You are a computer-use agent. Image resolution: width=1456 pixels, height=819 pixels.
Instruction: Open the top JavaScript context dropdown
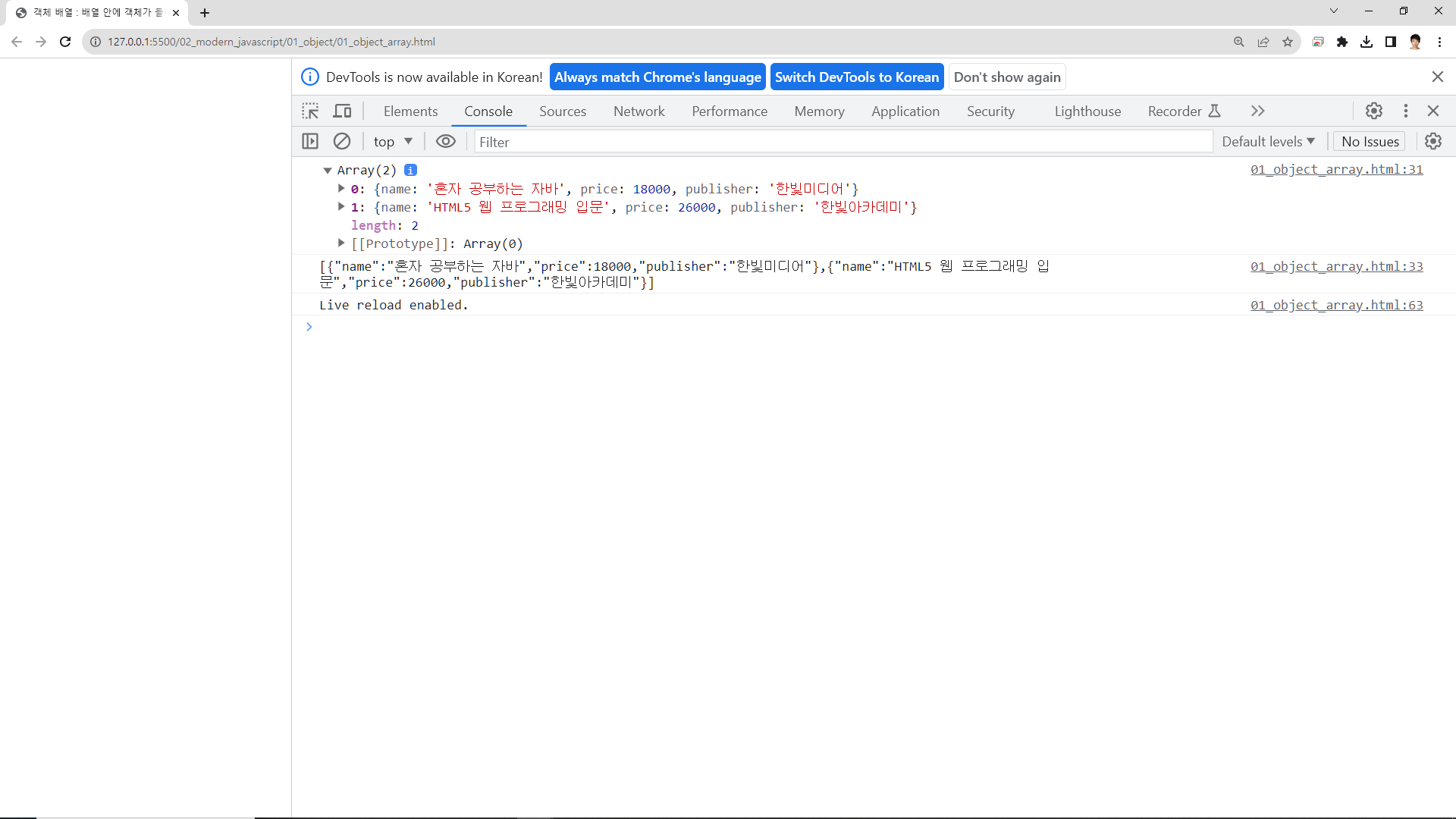(x=393, y=142)
